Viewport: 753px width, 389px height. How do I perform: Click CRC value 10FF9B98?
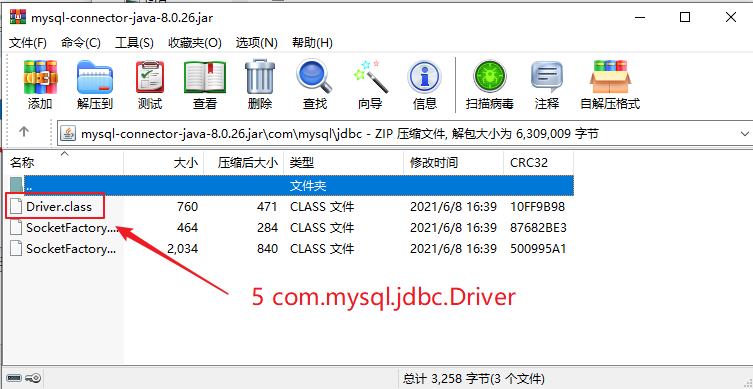pos(537,207)
